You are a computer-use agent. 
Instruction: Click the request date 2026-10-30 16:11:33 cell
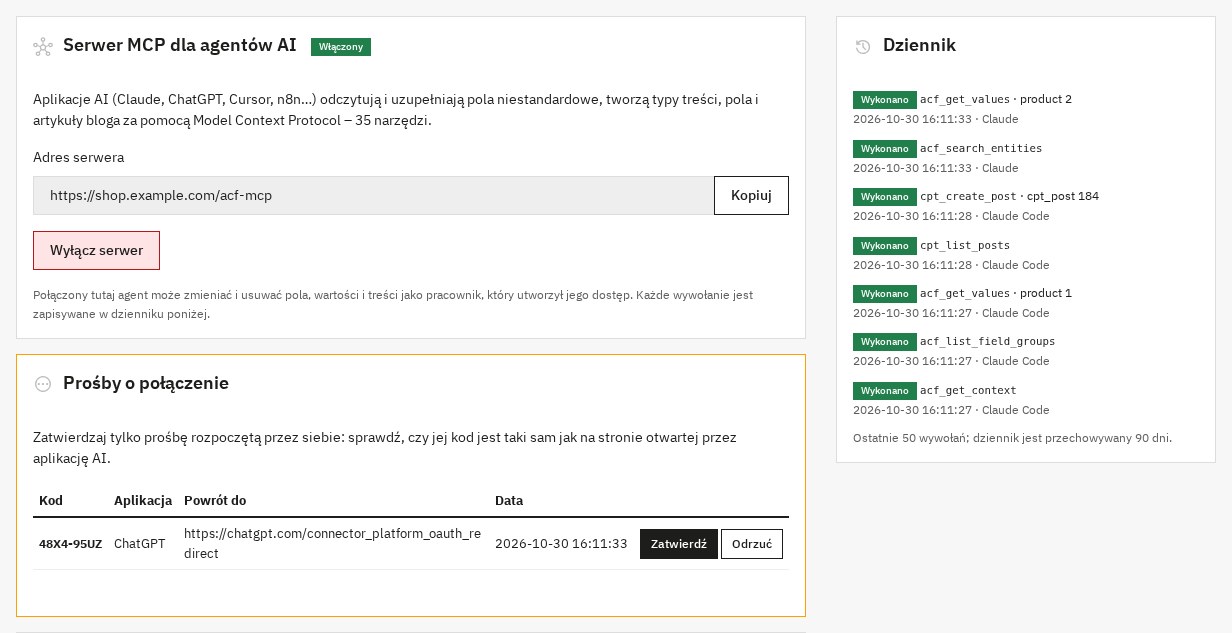561,544
